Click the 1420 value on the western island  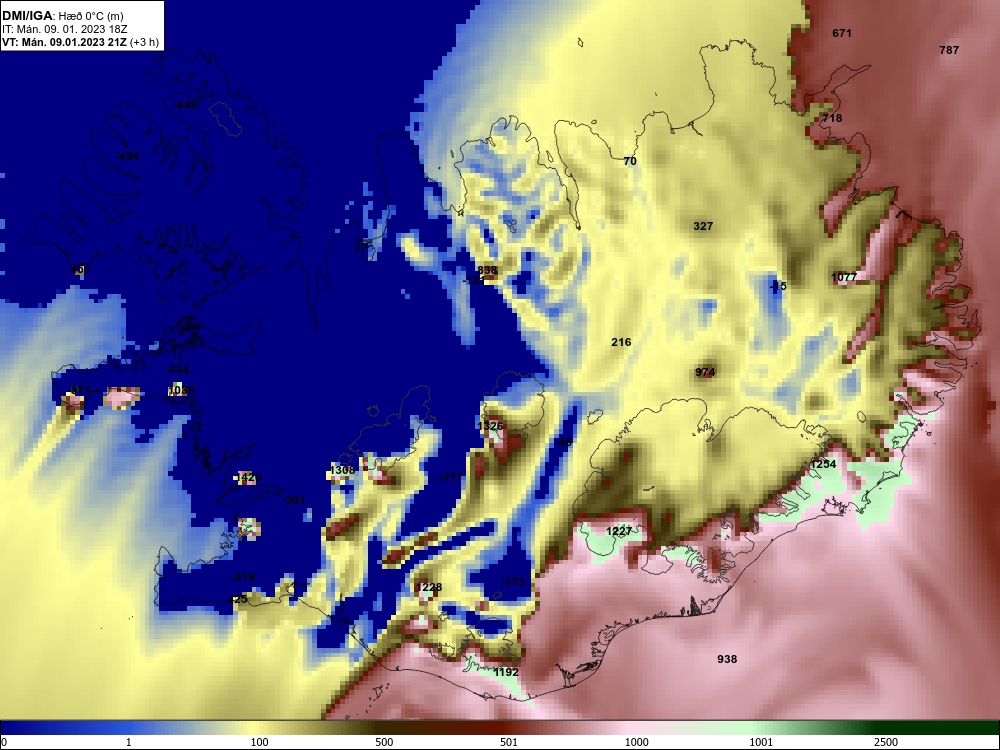click(x=248, y=478)
